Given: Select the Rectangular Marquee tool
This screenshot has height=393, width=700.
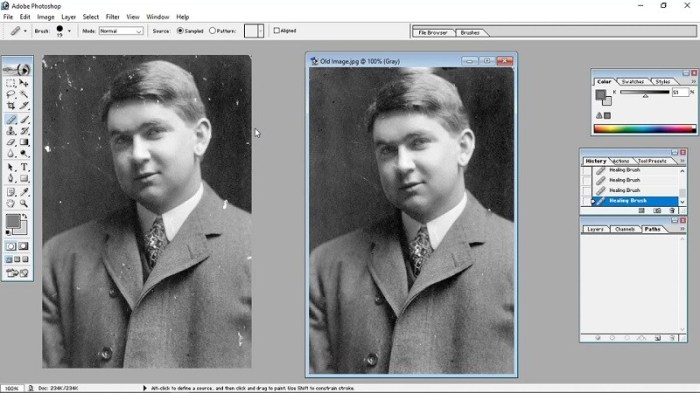Looking at the screenshot, I should click(11, 83).
